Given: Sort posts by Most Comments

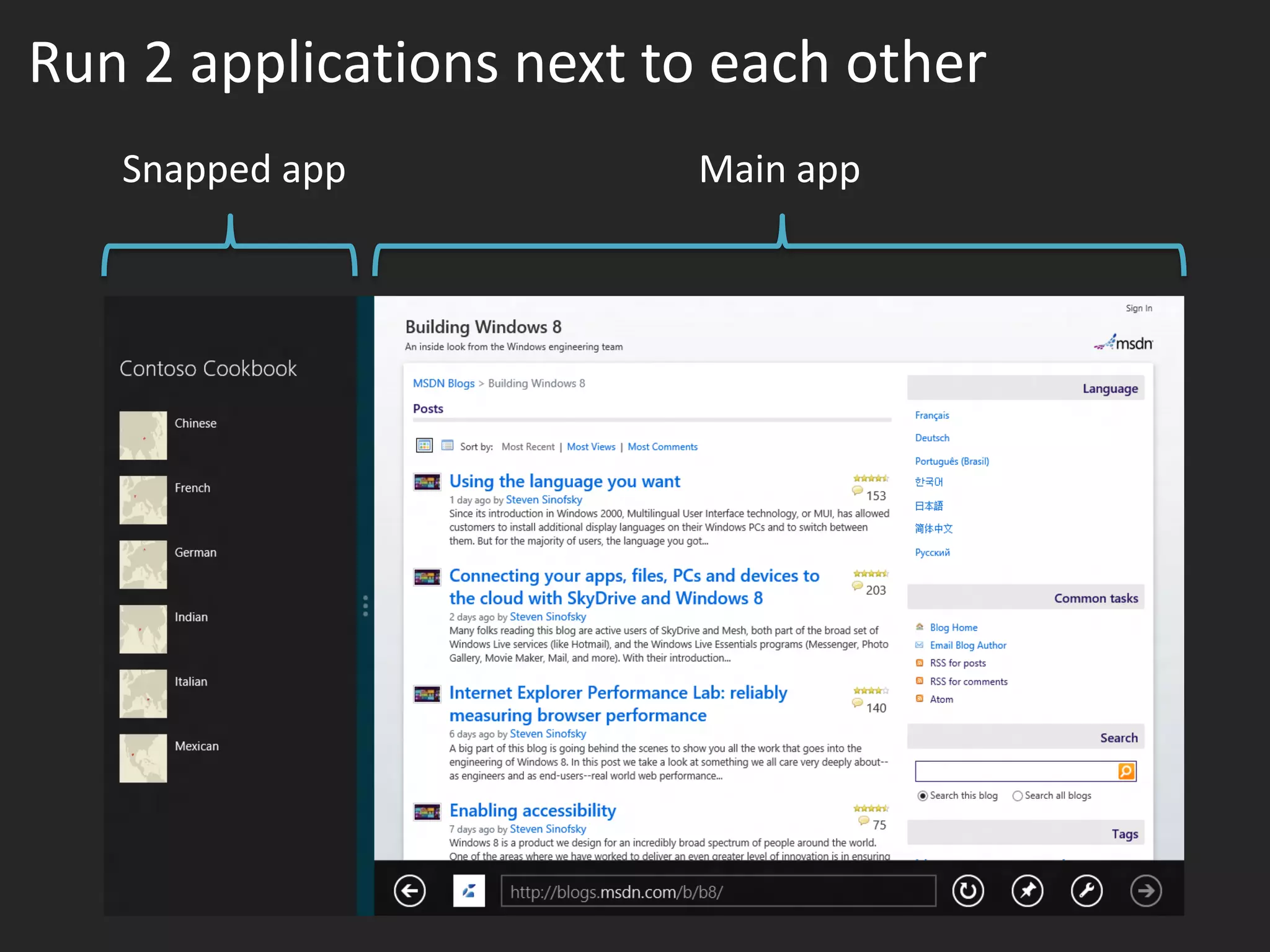Looking at the screenshot, I should pyautogui.click(x=662, y=447).
